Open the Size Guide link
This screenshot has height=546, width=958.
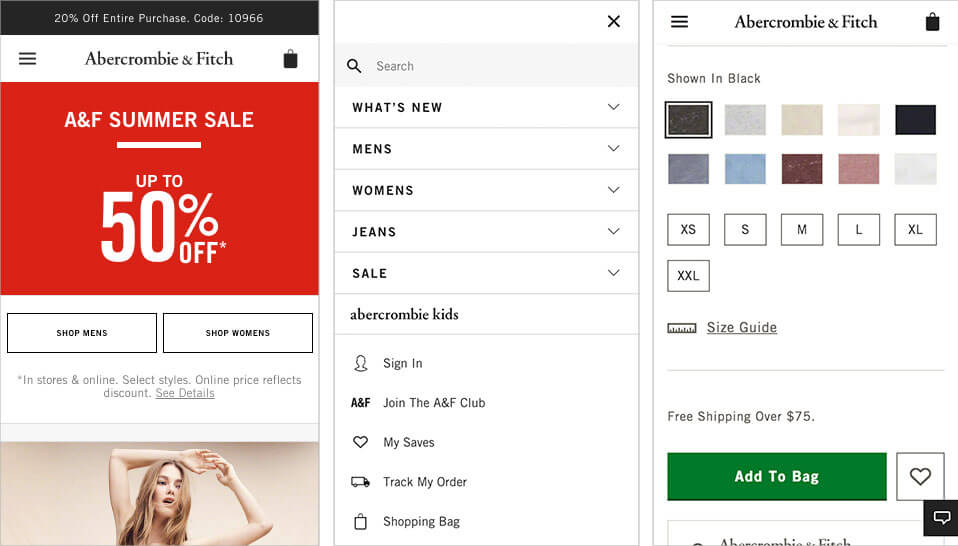point(742,327)
